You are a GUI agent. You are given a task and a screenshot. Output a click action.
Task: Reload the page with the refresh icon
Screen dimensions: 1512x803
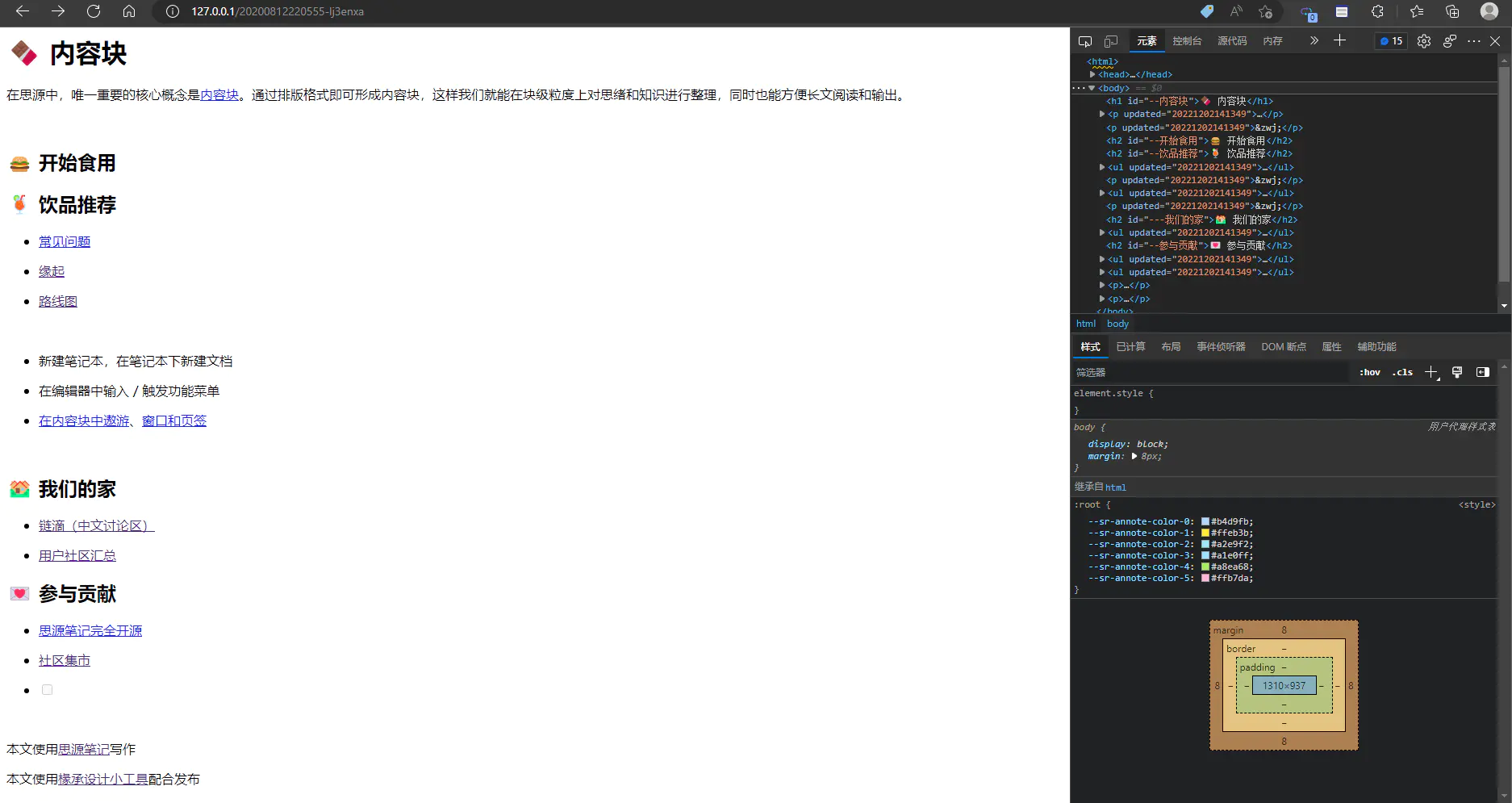pos(94,11)
